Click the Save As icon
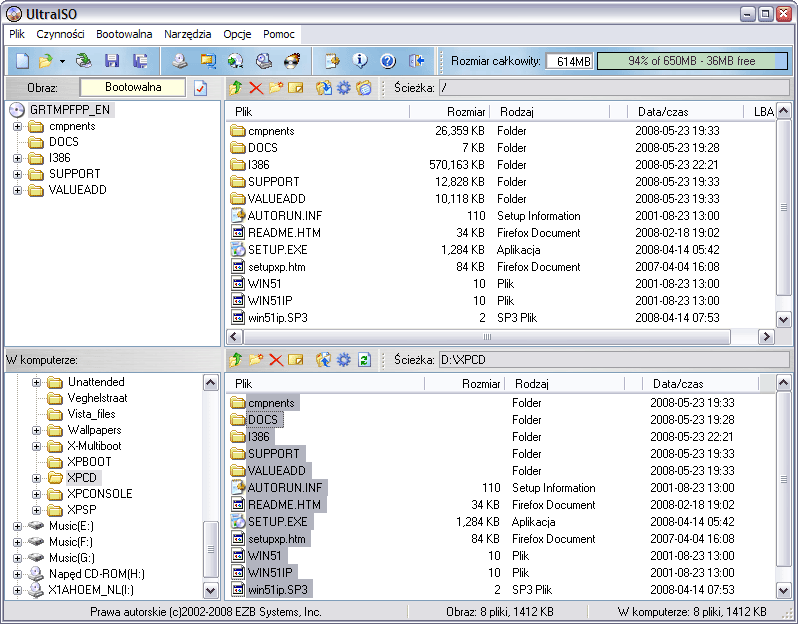Image resolution: width=798 pixels, height=624 pixels. (140, 61)
